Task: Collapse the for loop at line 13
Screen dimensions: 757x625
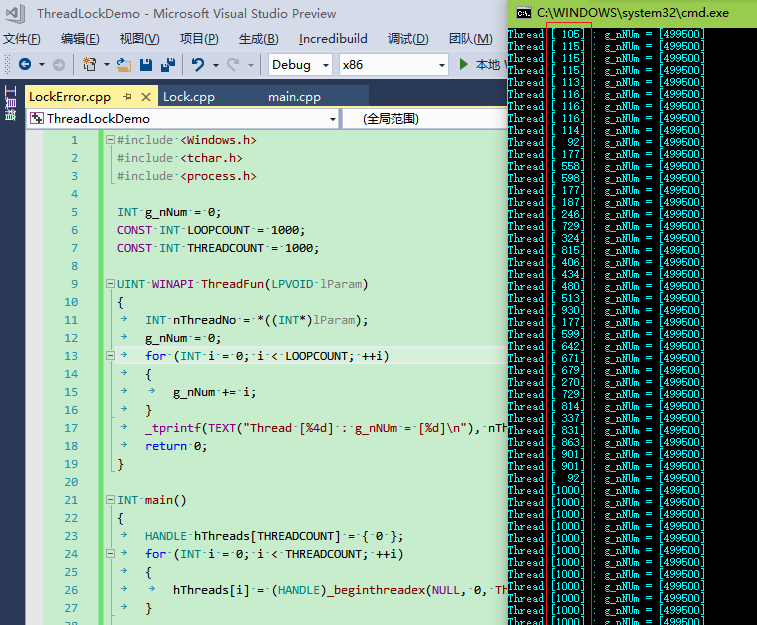Action: [108, 356]
